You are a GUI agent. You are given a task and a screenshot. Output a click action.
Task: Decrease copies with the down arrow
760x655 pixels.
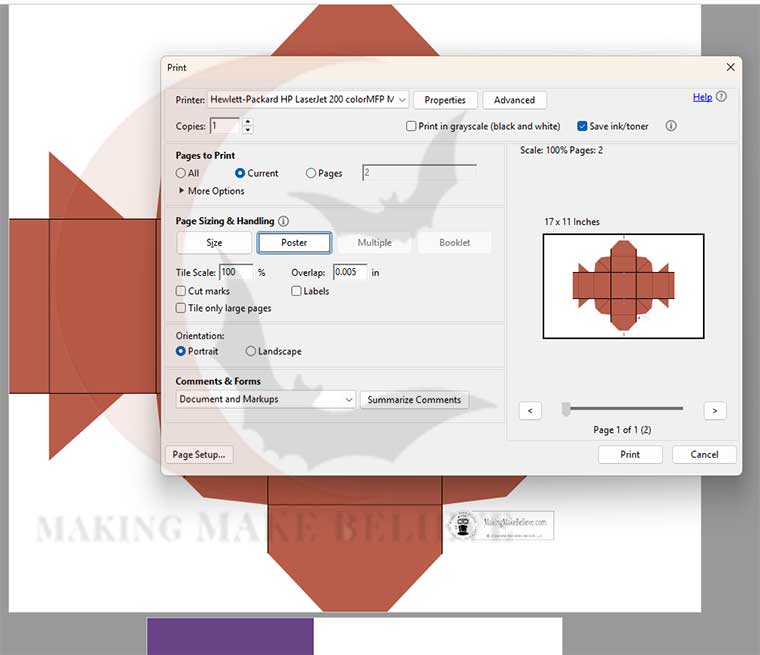tap(248, 130)
